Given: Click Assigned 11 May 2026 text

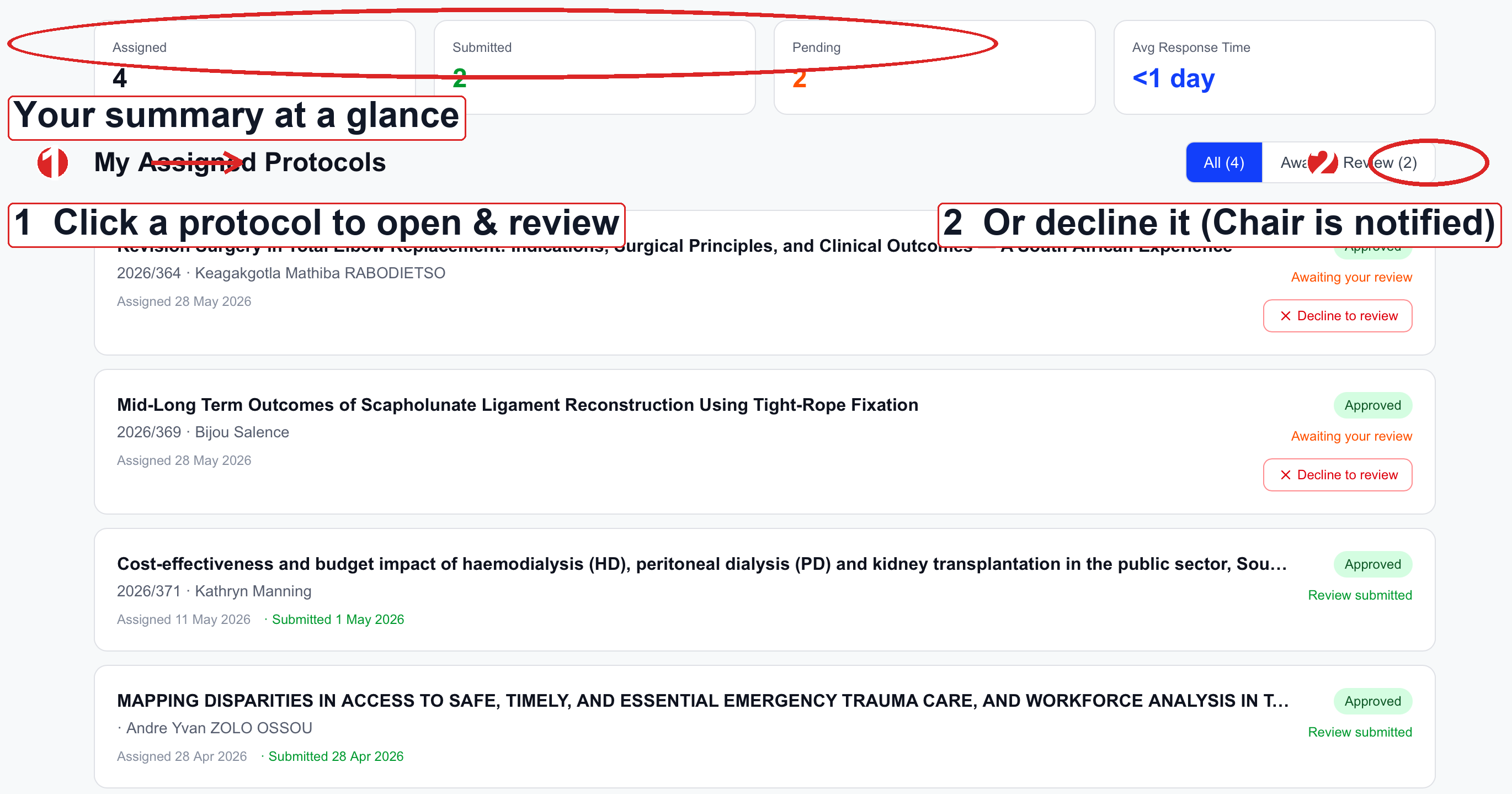Looking at the screenshot, I should click(x=183, y=620).
